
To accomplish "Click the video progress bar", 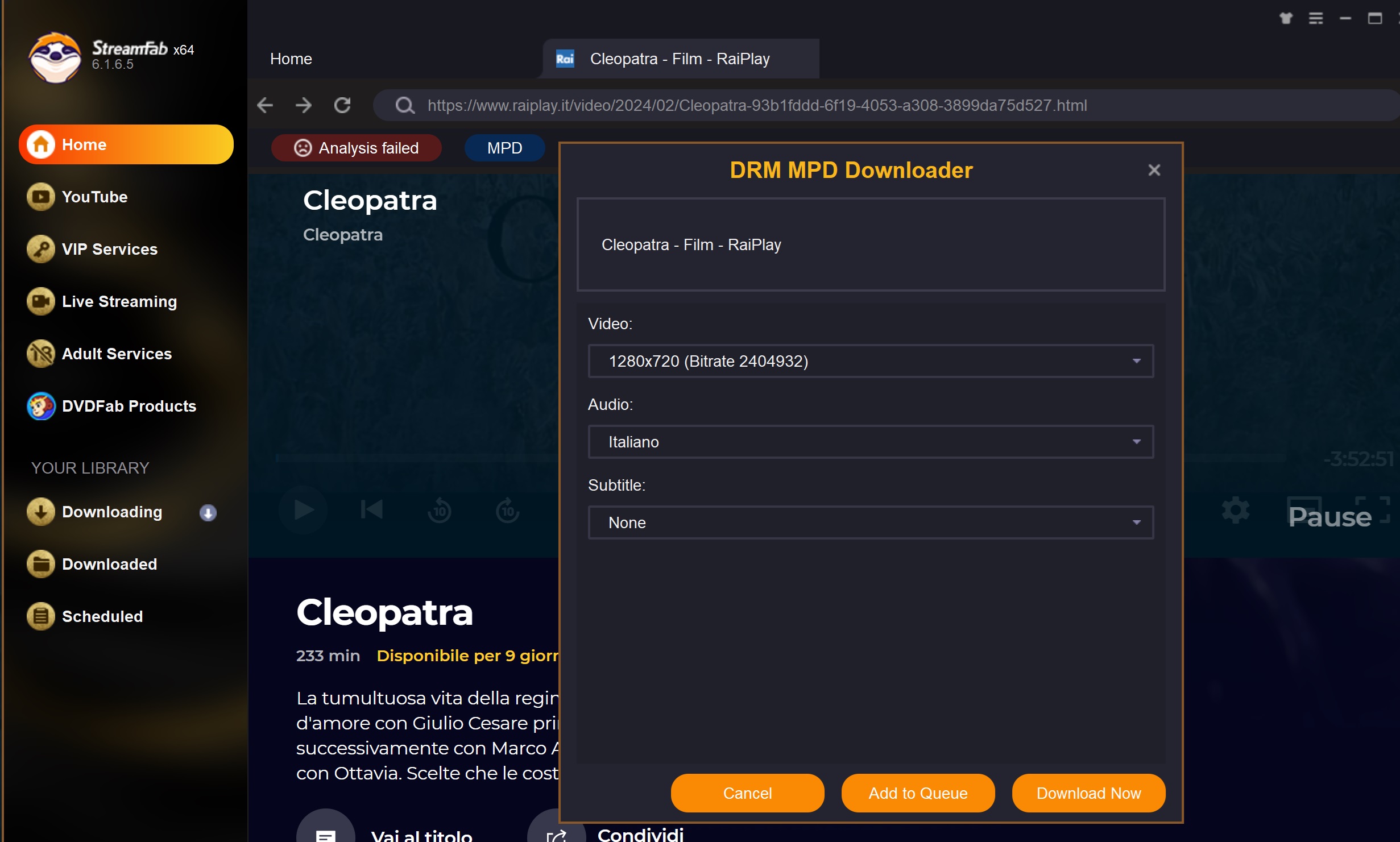I will [x=417, y=458].
